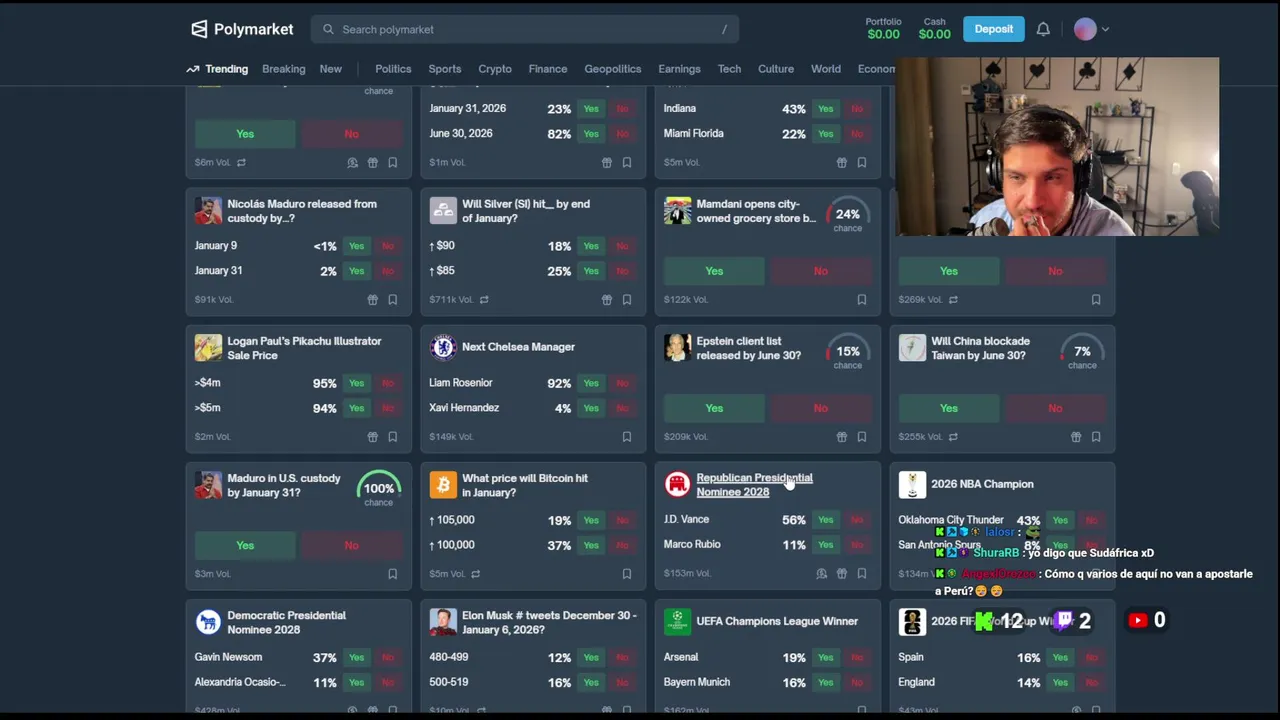Click the Deposit button
This screenshot has height=720, width=1280.
pos(994,29)
